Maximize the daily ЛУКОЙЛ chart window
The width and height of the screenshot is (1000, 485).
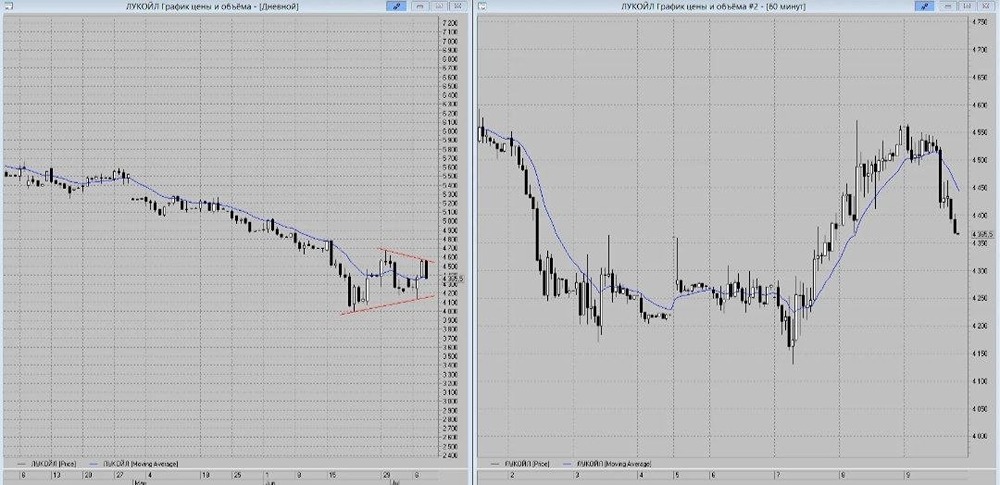click(x=439, y=6)
